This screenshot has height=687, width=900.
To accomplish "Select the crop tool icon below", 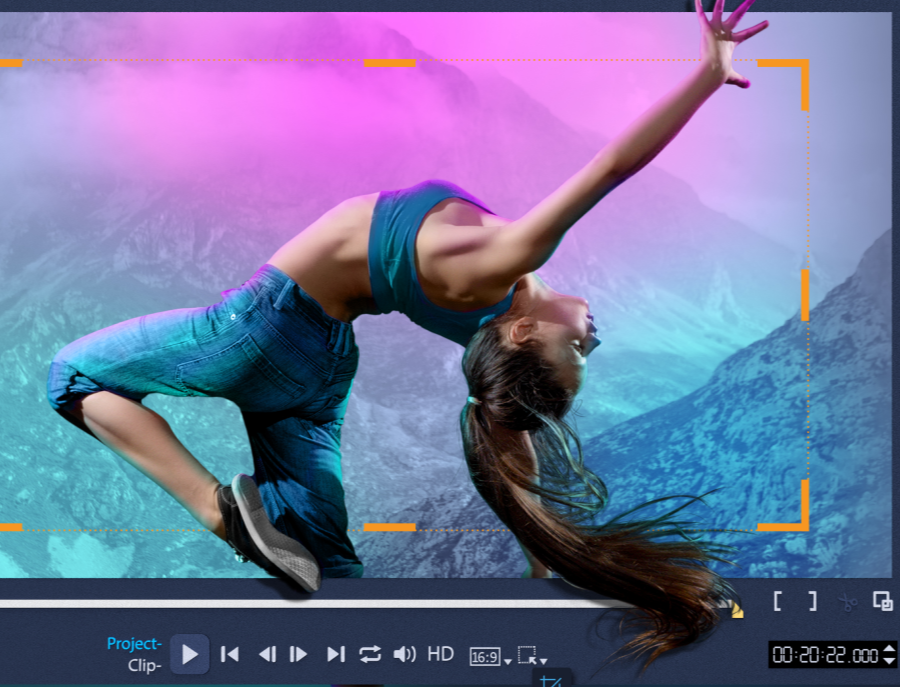I will 551,681.
